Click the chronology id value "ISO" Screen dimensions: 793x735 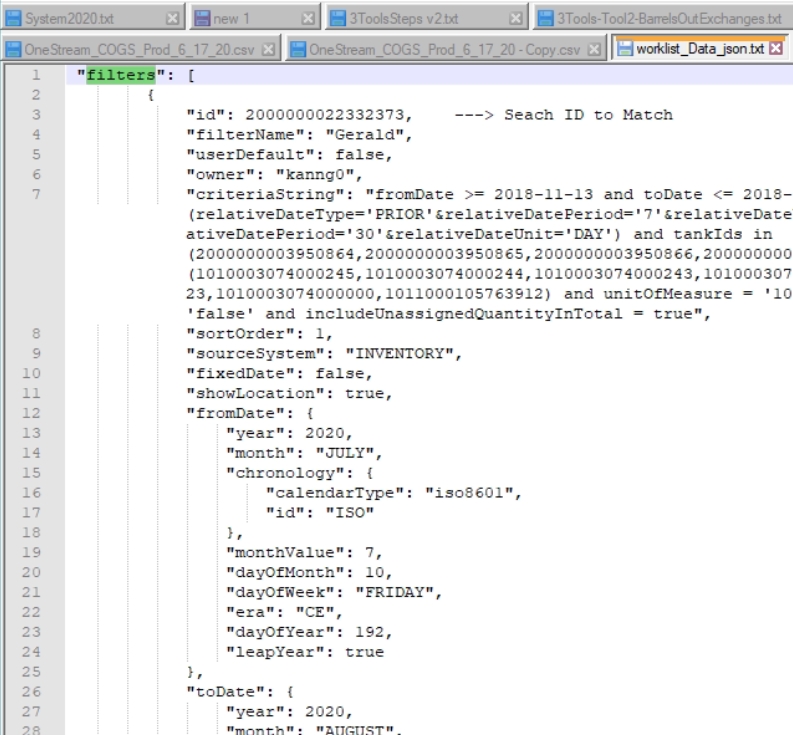[350, 512]
